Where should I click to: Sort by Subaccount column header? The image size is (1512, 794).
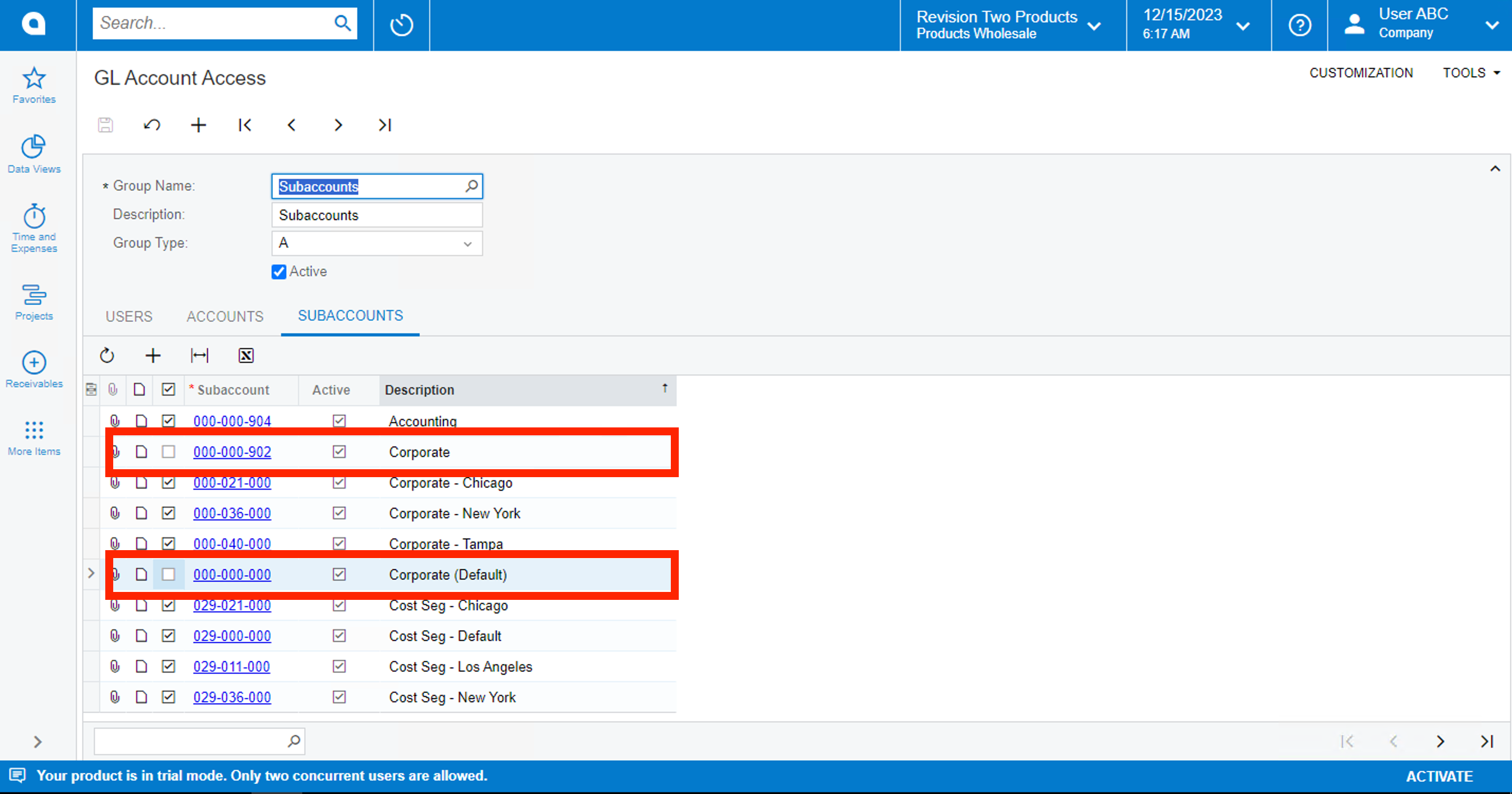241,390
